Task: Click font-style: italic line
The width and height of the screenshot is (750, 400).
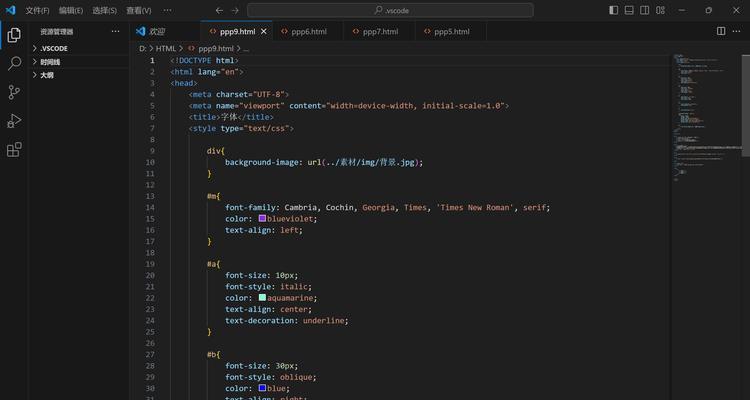Action: coord(268,287)
